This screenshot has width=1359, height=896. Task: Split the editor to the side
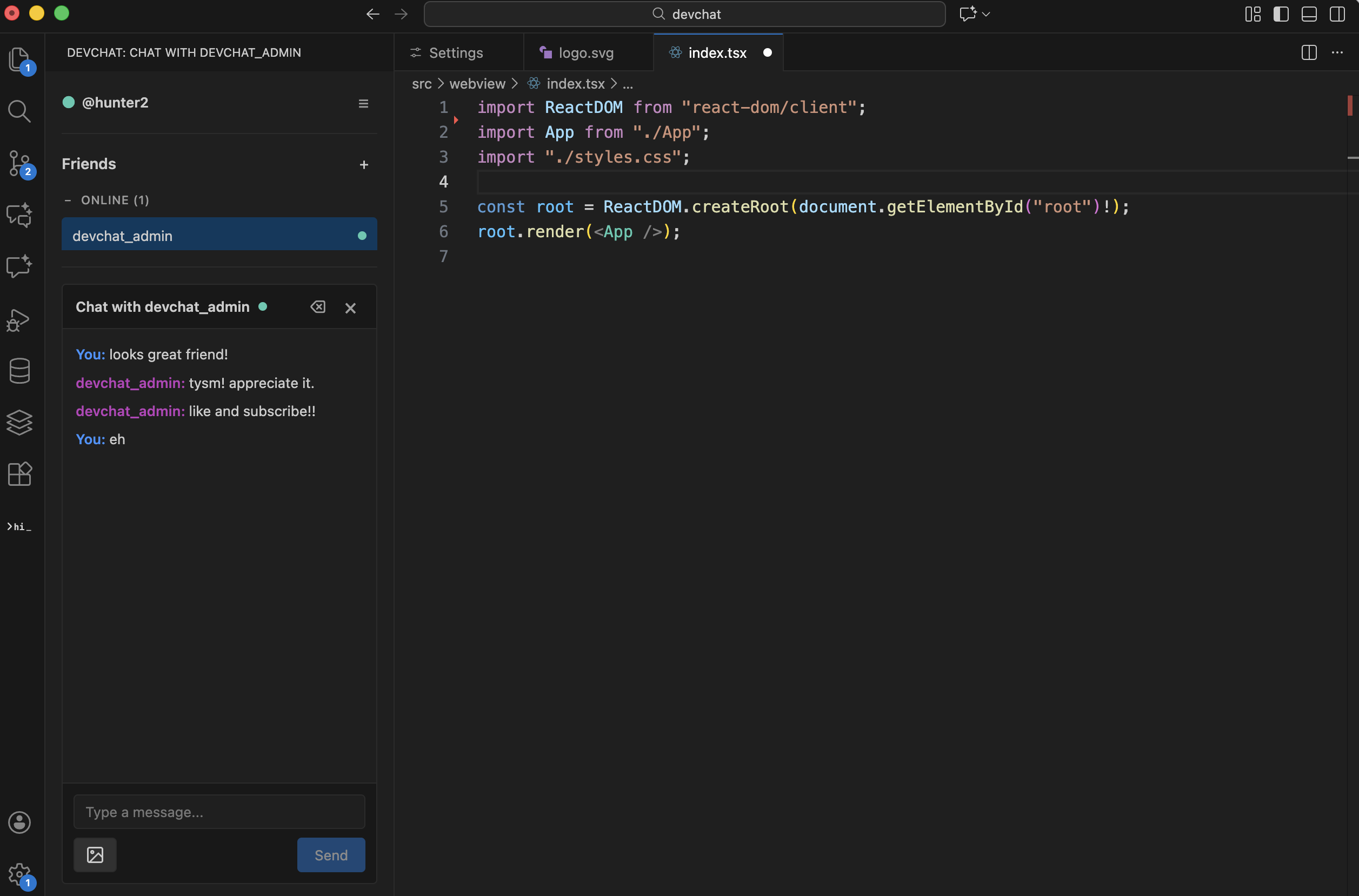(1309, 52)
